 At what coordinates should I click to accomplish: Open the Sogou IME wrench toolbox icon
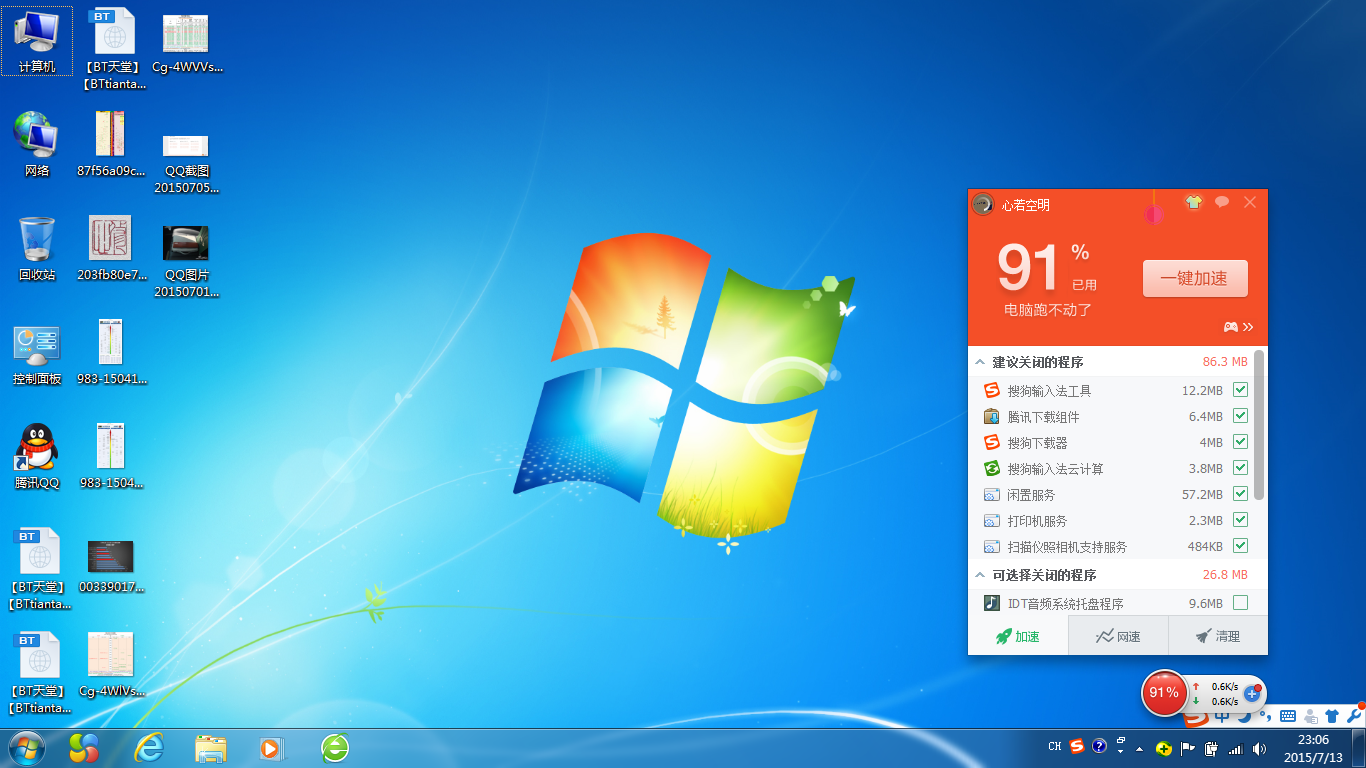coord(1355,716)
